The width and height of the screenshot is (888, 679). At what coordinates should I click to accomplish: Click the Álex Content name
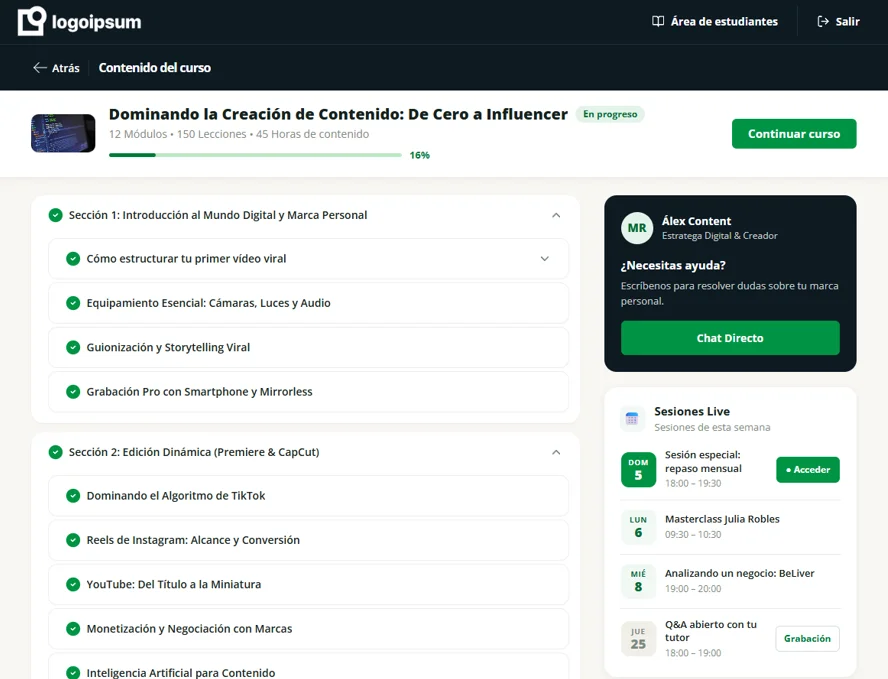tap(697, 221)
